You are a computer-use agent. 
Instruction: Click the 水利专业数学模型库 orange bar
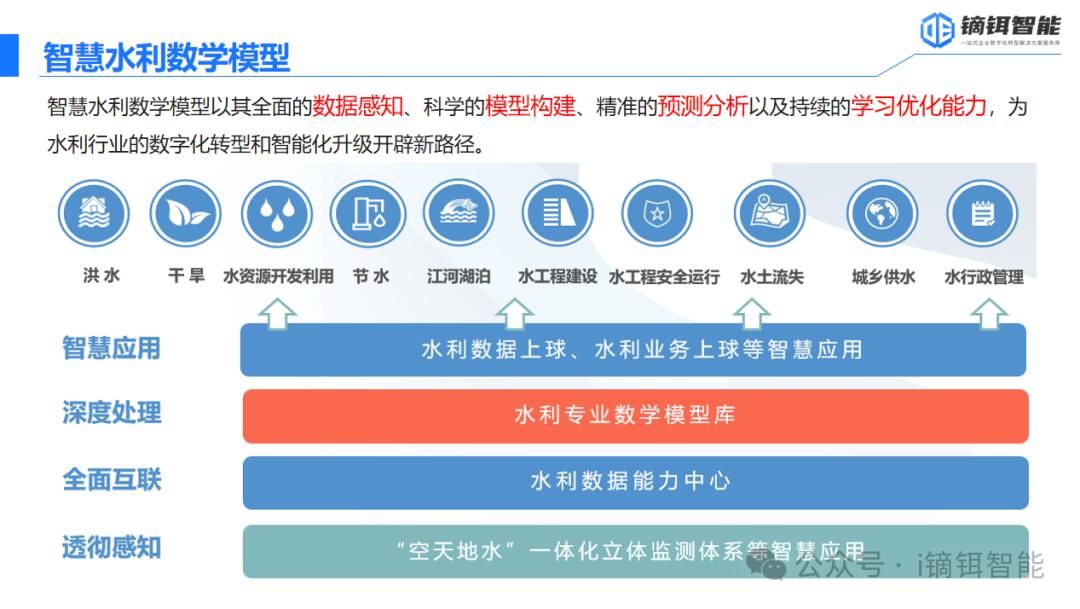tap(635, 416)
